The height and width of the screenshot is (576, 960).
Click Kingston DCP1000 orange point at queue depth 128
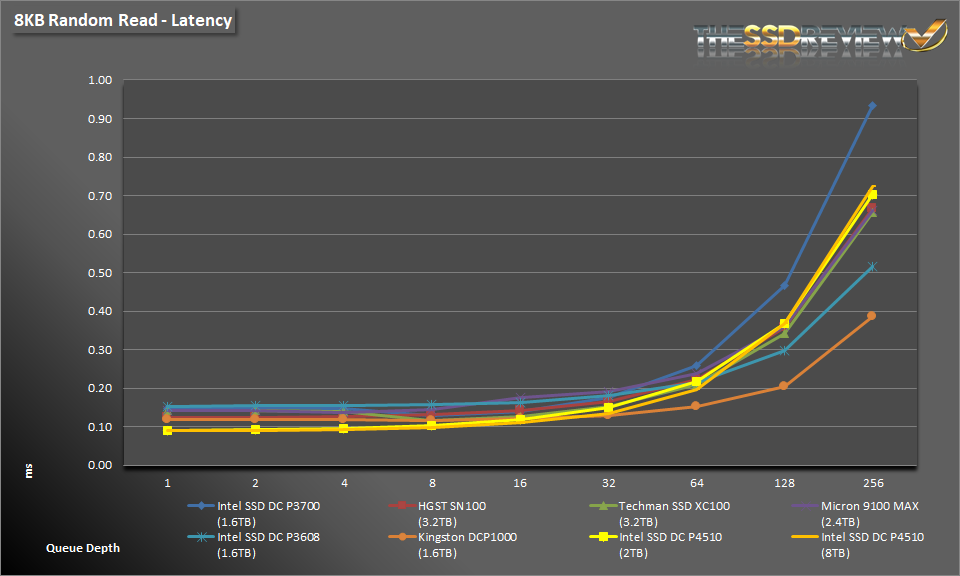pos(784,386)
